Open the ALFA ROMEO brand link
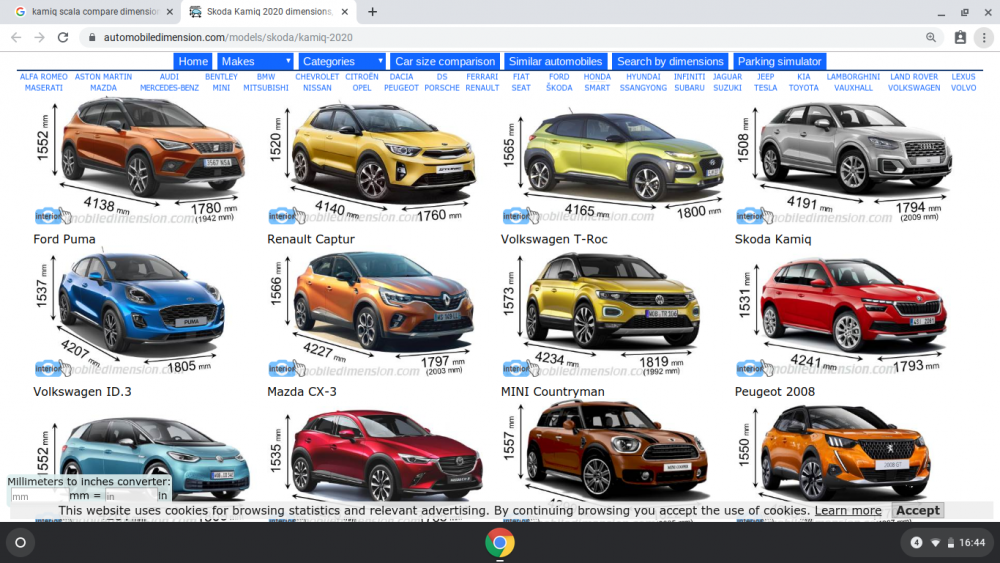The image size is (1000, 563). pyautogui.click(x=43, y=77)
